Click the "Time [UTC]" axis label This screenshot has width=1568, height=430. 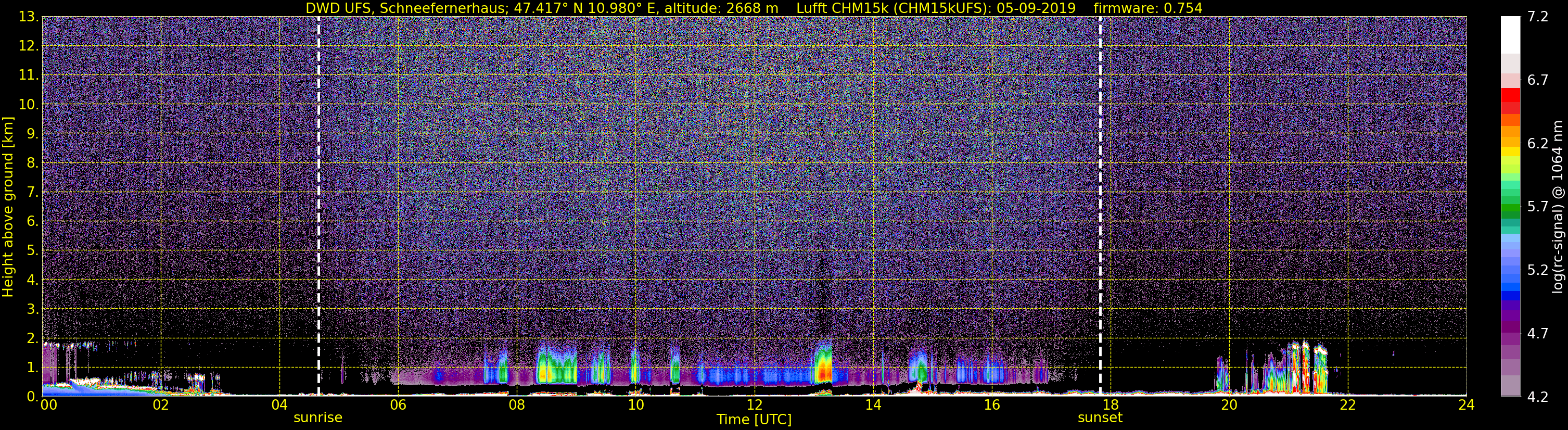(754, 419)
